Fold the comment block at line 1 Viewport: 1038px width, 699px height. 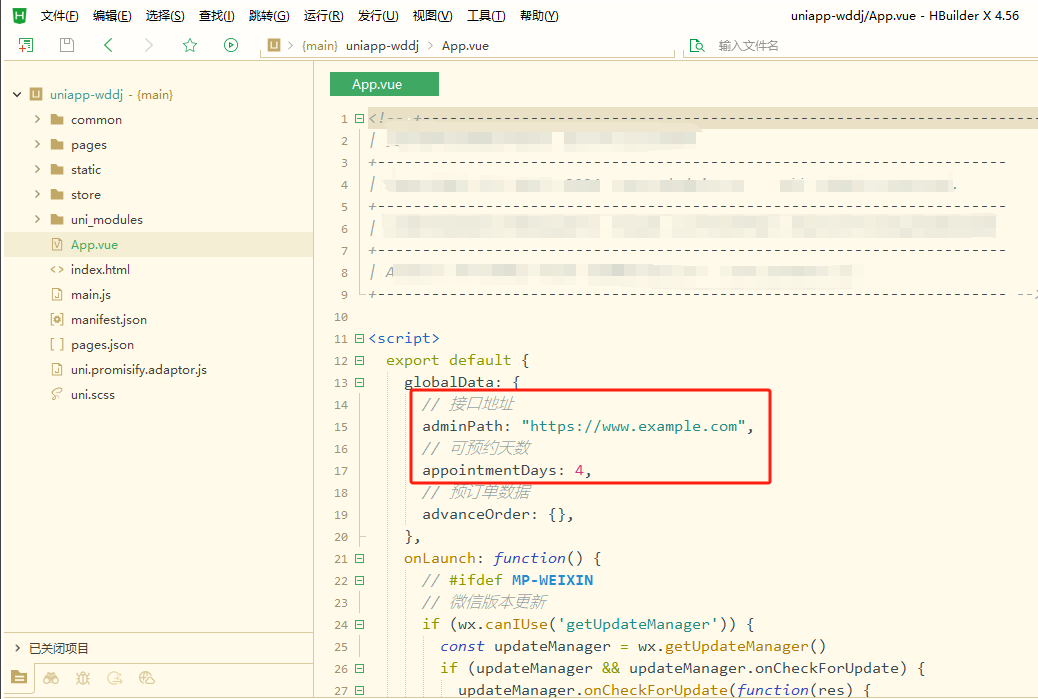pos(359,118)
